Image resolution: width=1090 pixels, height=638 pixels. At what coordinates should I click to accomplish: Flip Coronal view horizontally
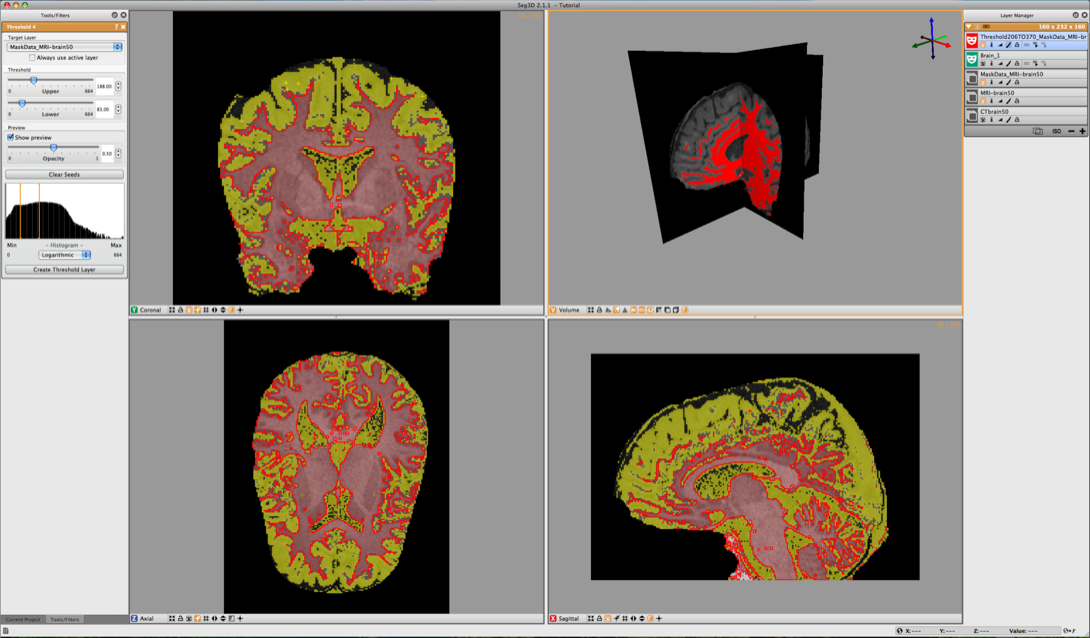tap(214, 310)
